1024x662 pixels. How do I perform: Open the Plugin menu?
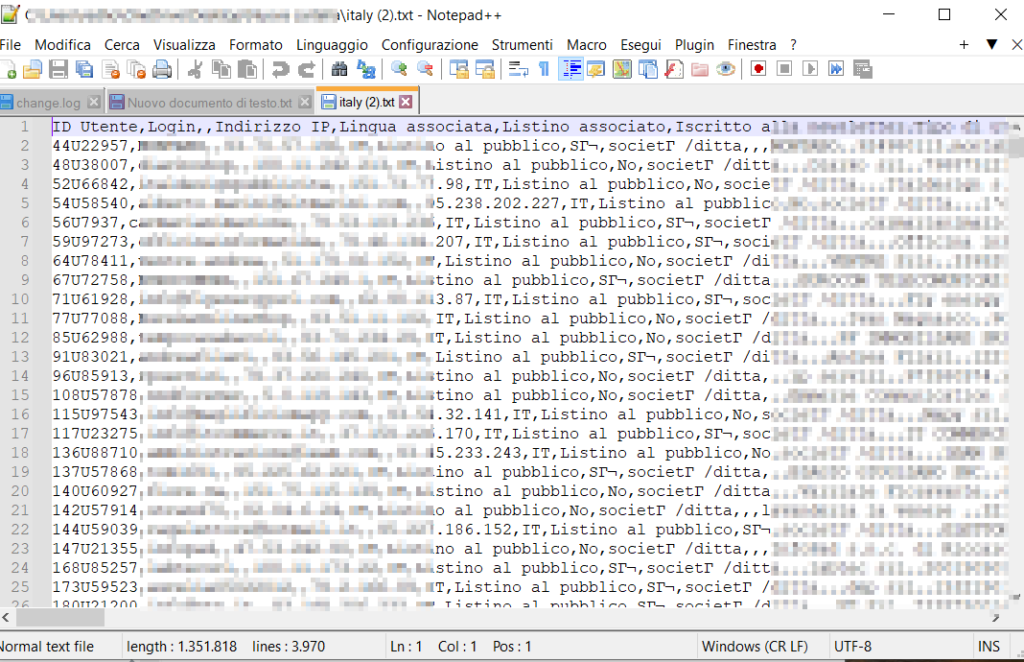pyautogui.click(x=694, y=45)
